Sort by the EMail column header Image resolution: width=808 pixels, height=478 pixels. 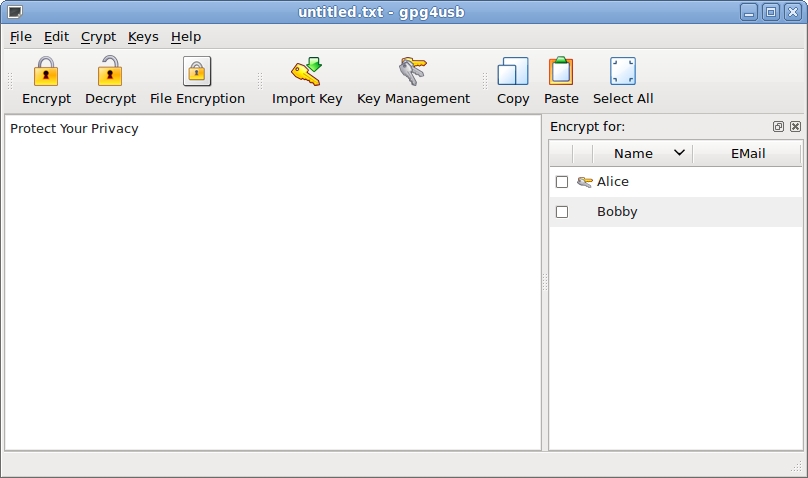(748, 153)
